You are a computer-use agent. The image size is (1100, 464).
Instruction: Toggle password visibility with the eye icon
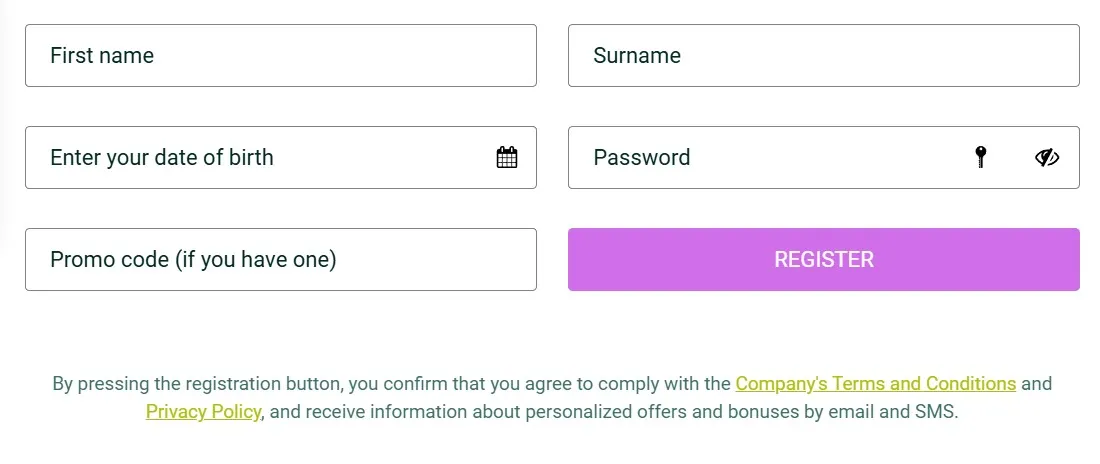[1047, 157]
